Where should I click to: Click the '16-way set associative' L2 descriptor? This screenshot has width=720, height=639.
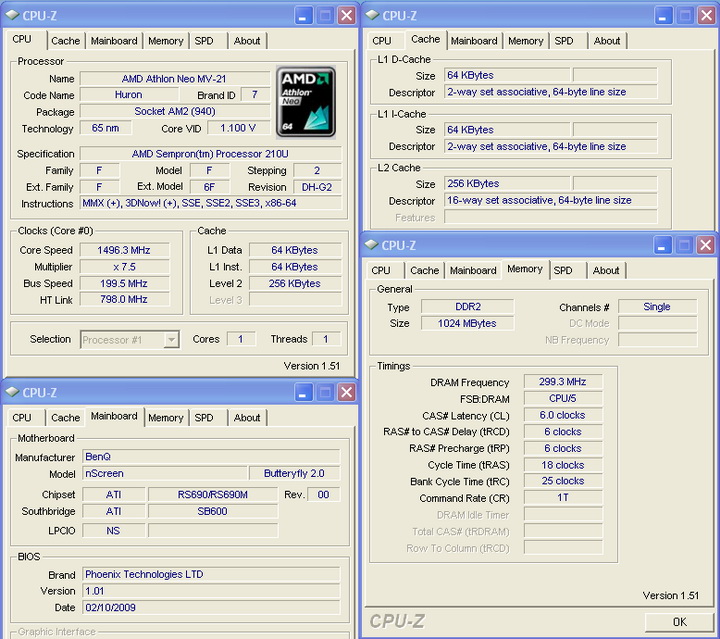click(x=551, y=200)
